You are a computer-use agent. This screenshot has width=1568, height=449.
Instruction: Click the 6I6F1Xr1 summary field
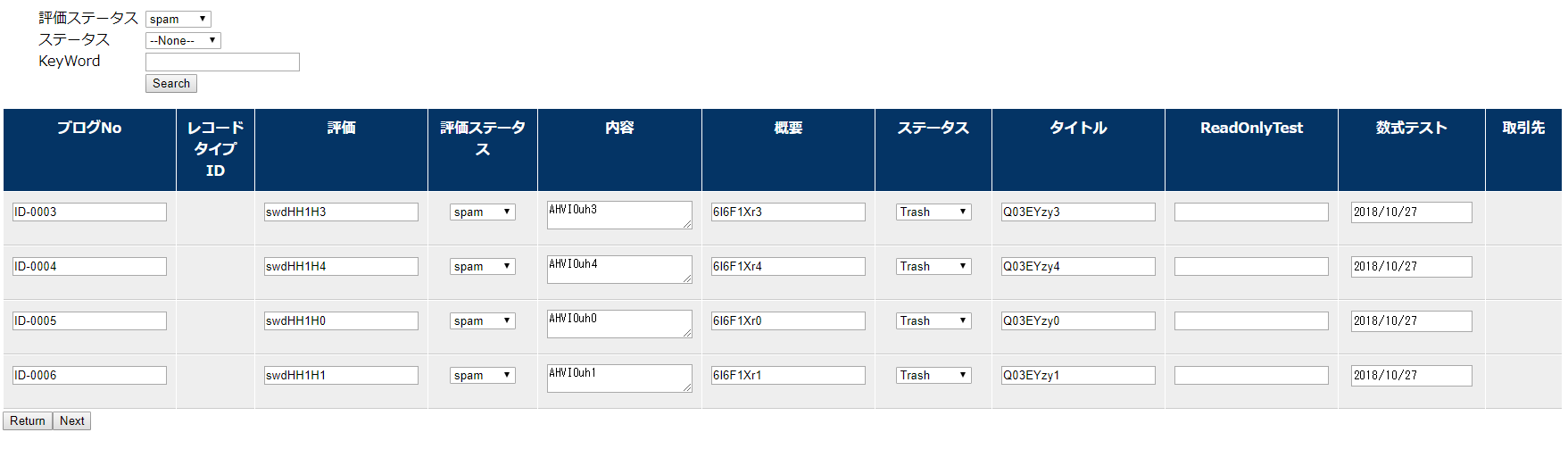pos(788,375)
